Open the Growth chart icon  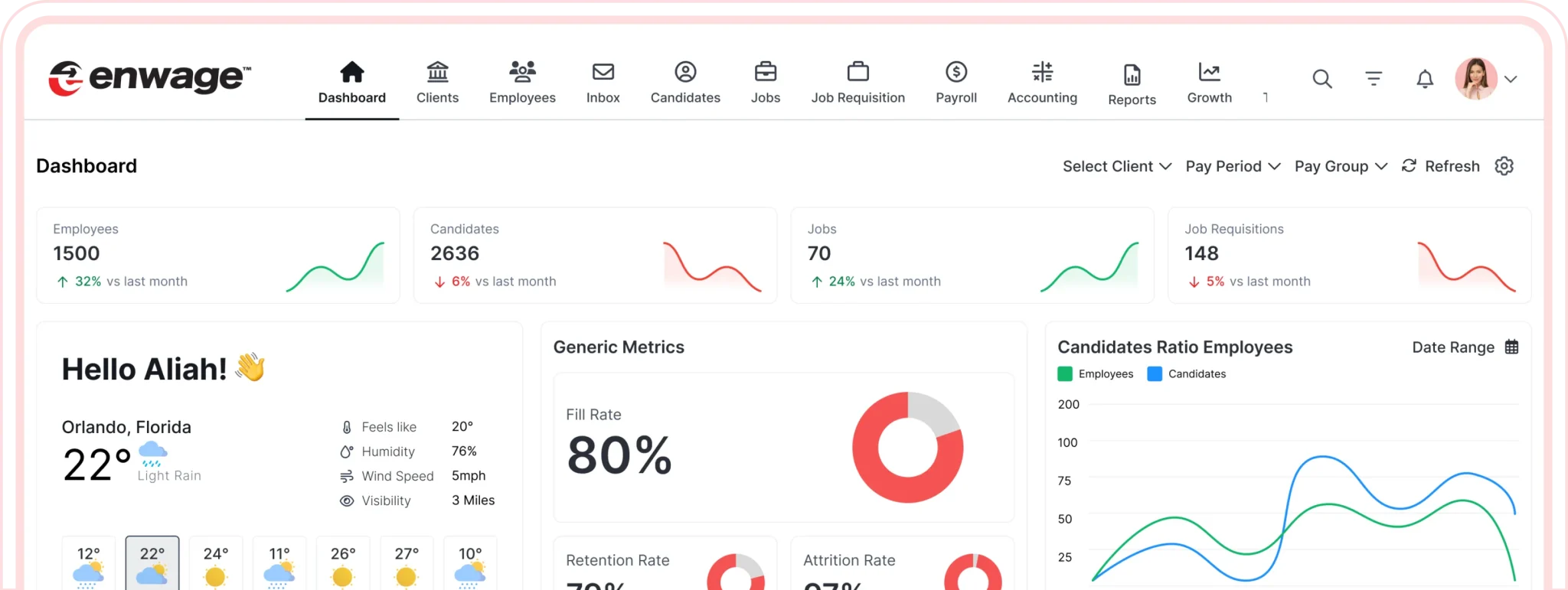pos(1209,73)
